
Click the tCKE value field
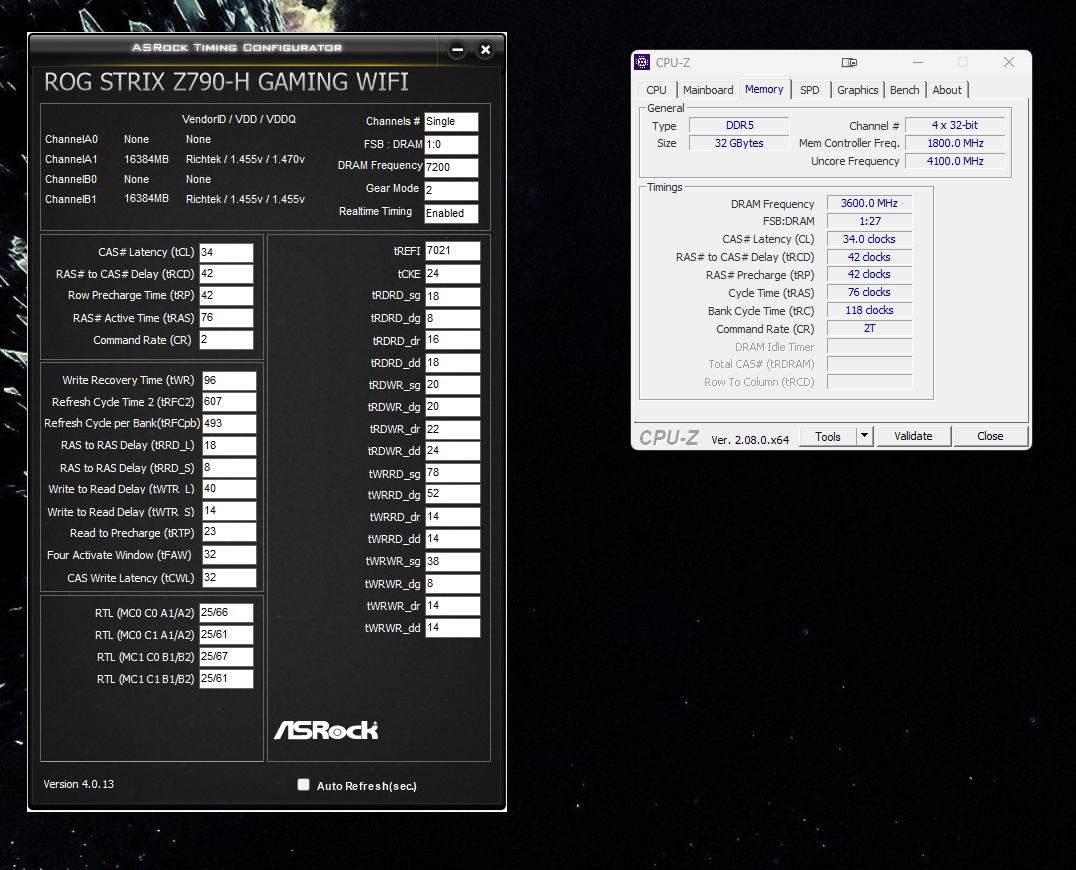click(x=453, y=273)
